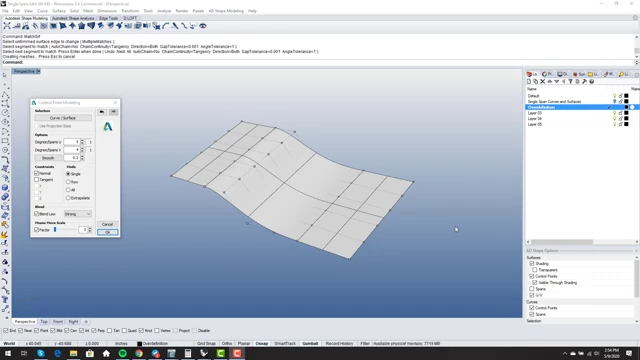Toggle the lightbulb for Default layer
Image resolution: width=640 pixels, height=360 pixels.
click(614, 96)
